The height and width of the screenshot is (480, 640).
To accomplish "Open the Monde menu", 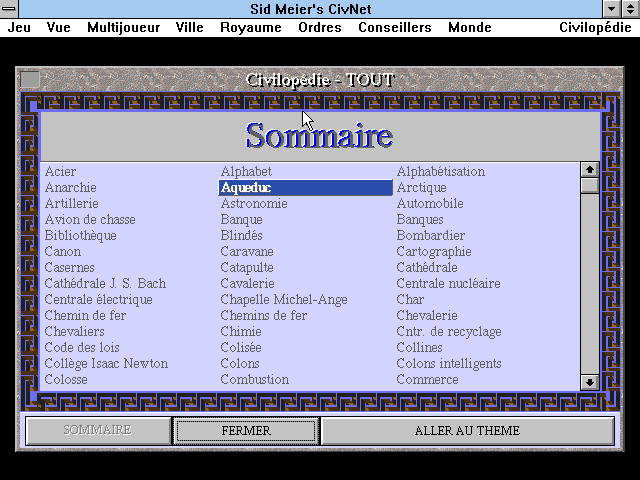I will tap(470, 27).
